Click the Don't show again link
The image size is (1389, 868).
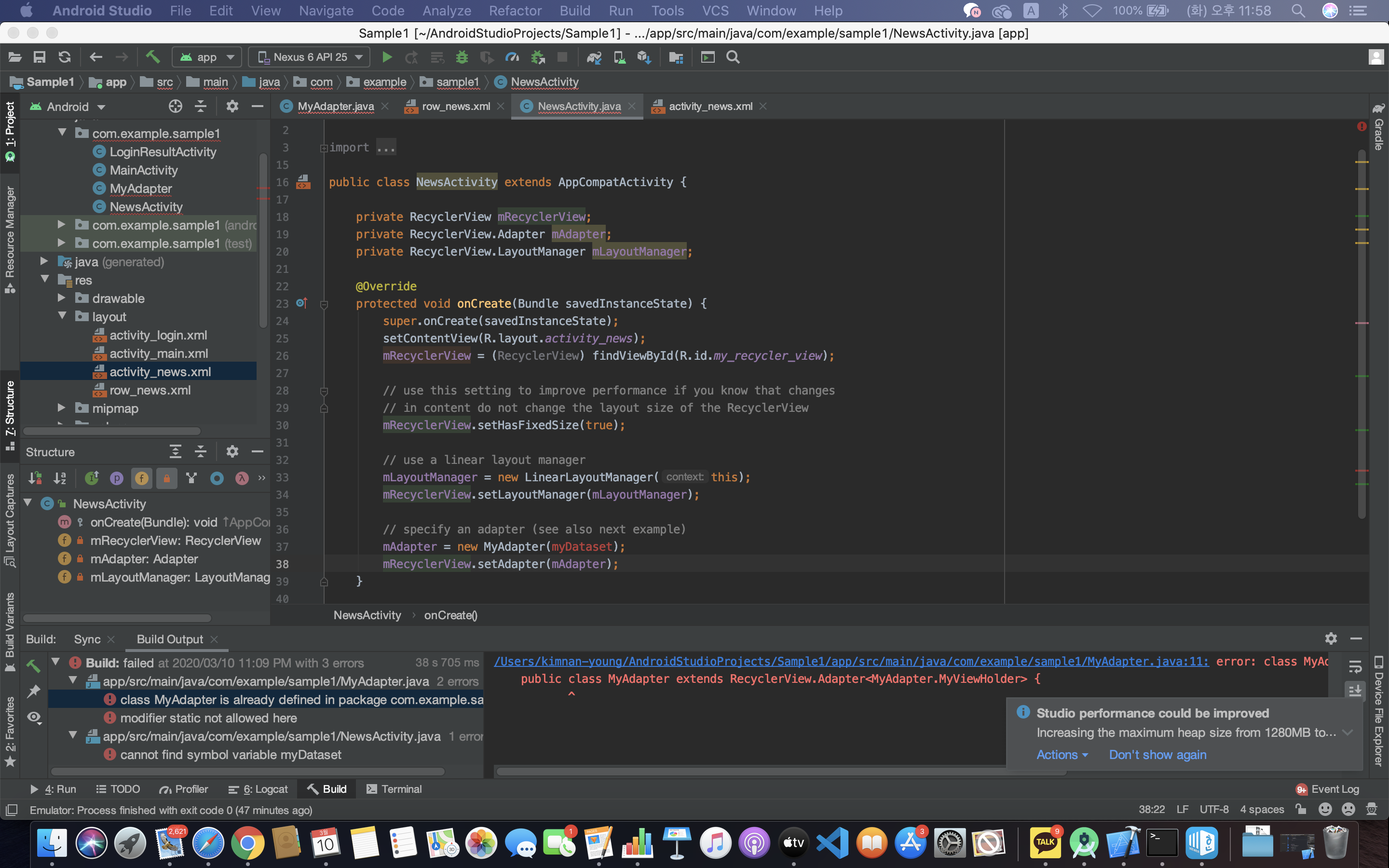point(1157,754)
